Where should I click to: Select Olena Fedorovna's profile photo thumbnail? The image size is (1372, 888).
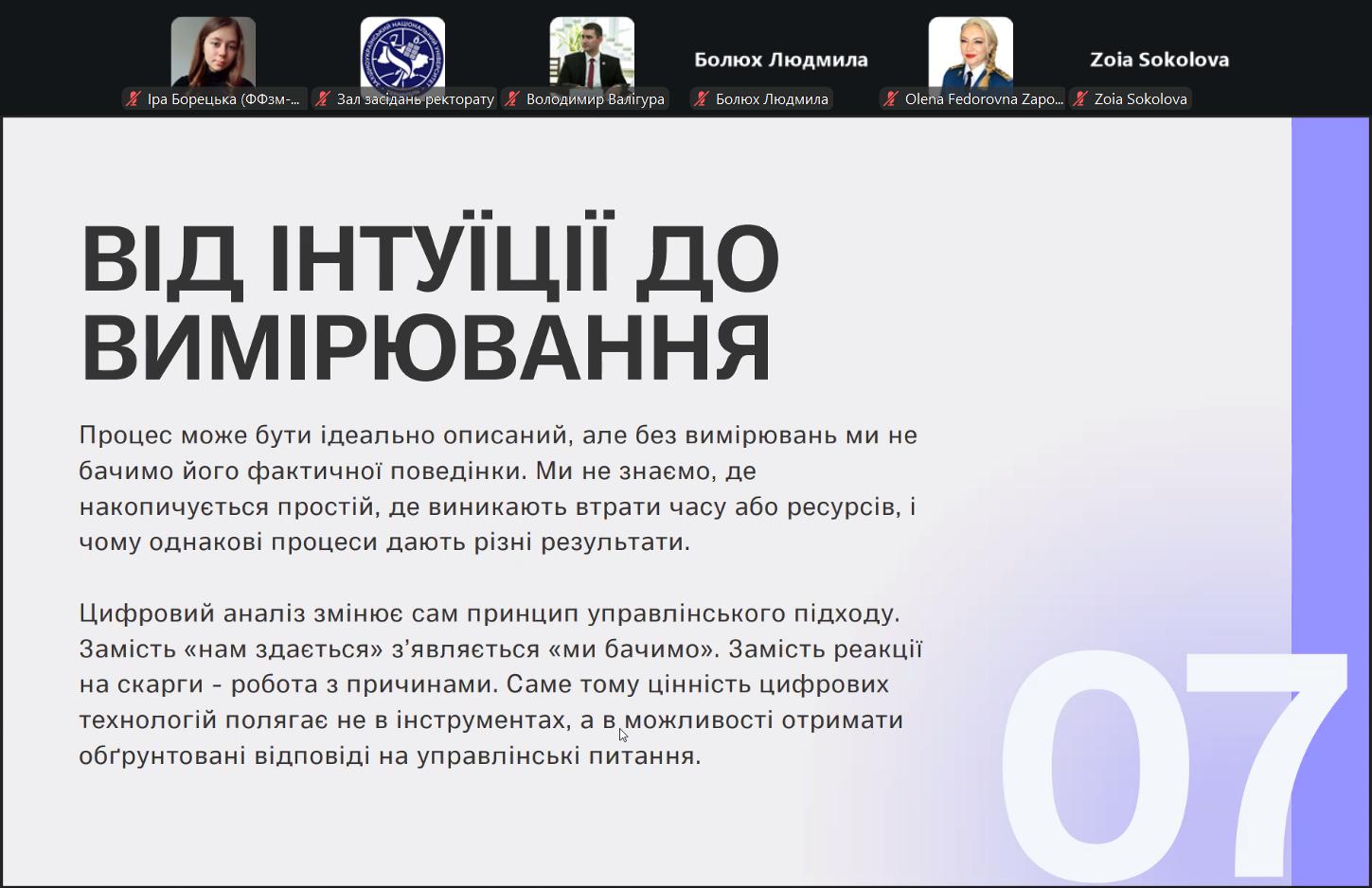pyautogui.click(x=971, y=52)
